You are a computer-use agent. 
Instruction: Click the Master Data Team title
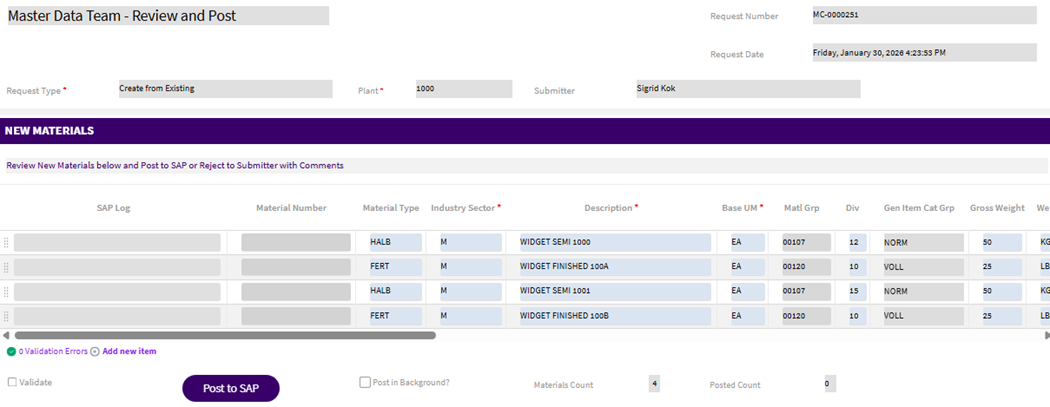coord(168,16)
